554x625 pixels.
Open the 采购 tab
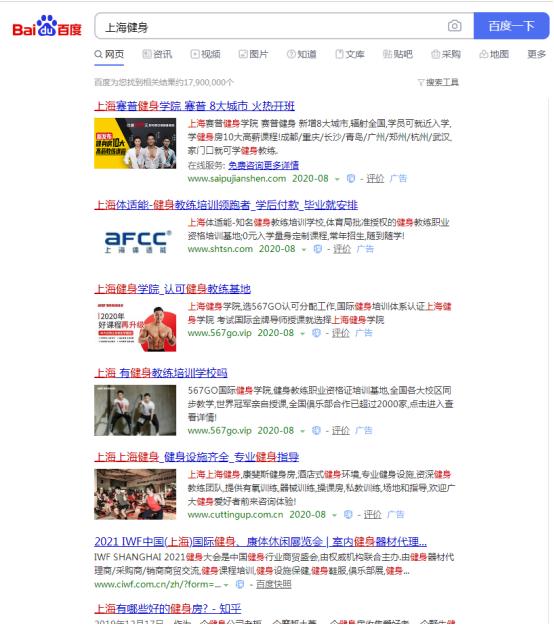point(446,54)
